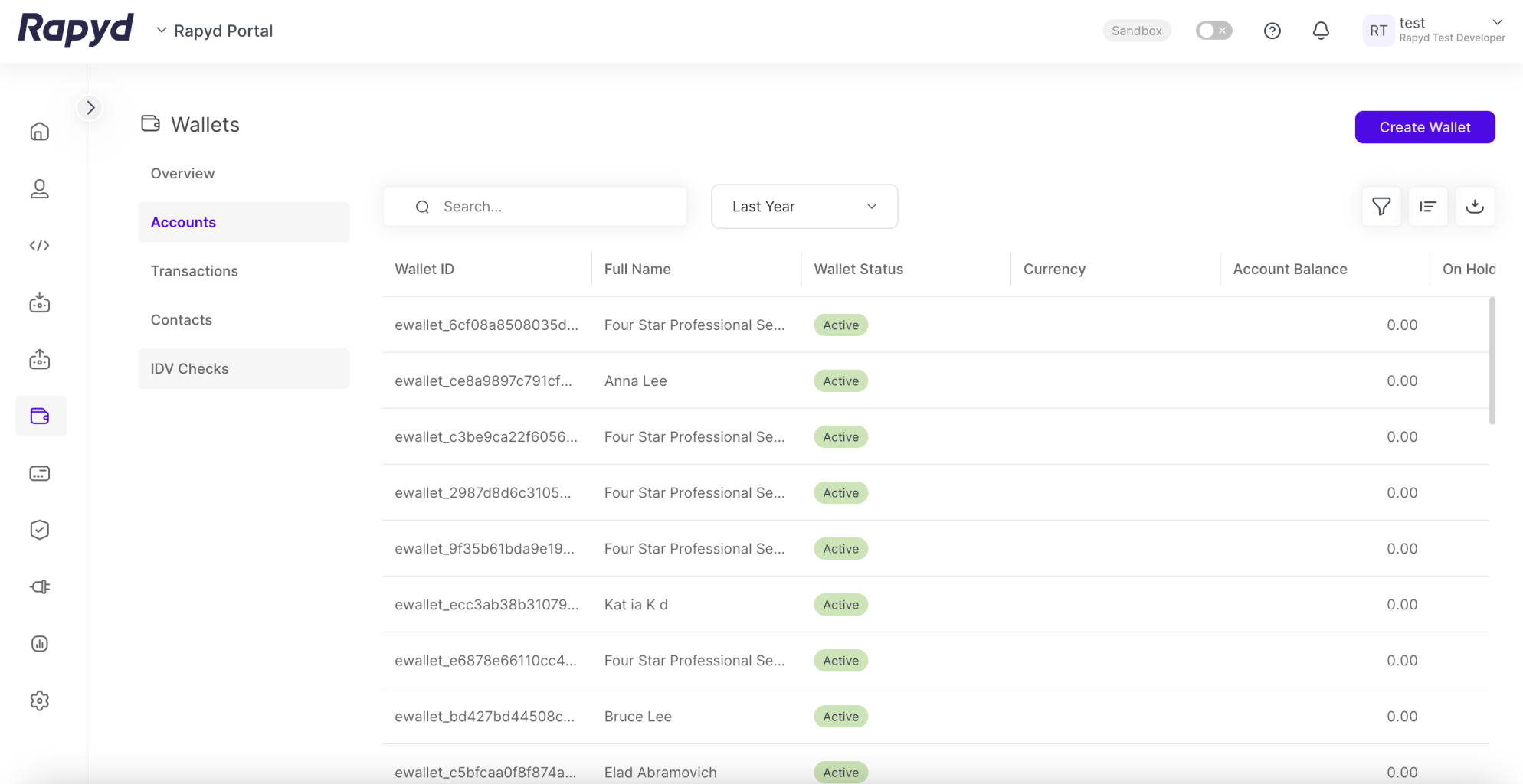This screenshot has height=784, width=1523.
Task: Open the IDV Checks section
Action: (x=244, y=369)
